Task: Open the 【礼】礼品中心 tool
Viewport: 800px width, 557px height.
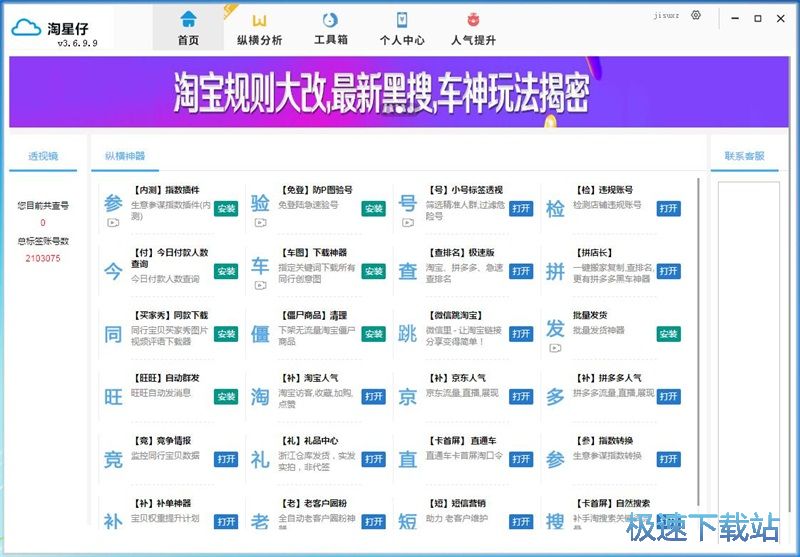Action: (373, 460)
